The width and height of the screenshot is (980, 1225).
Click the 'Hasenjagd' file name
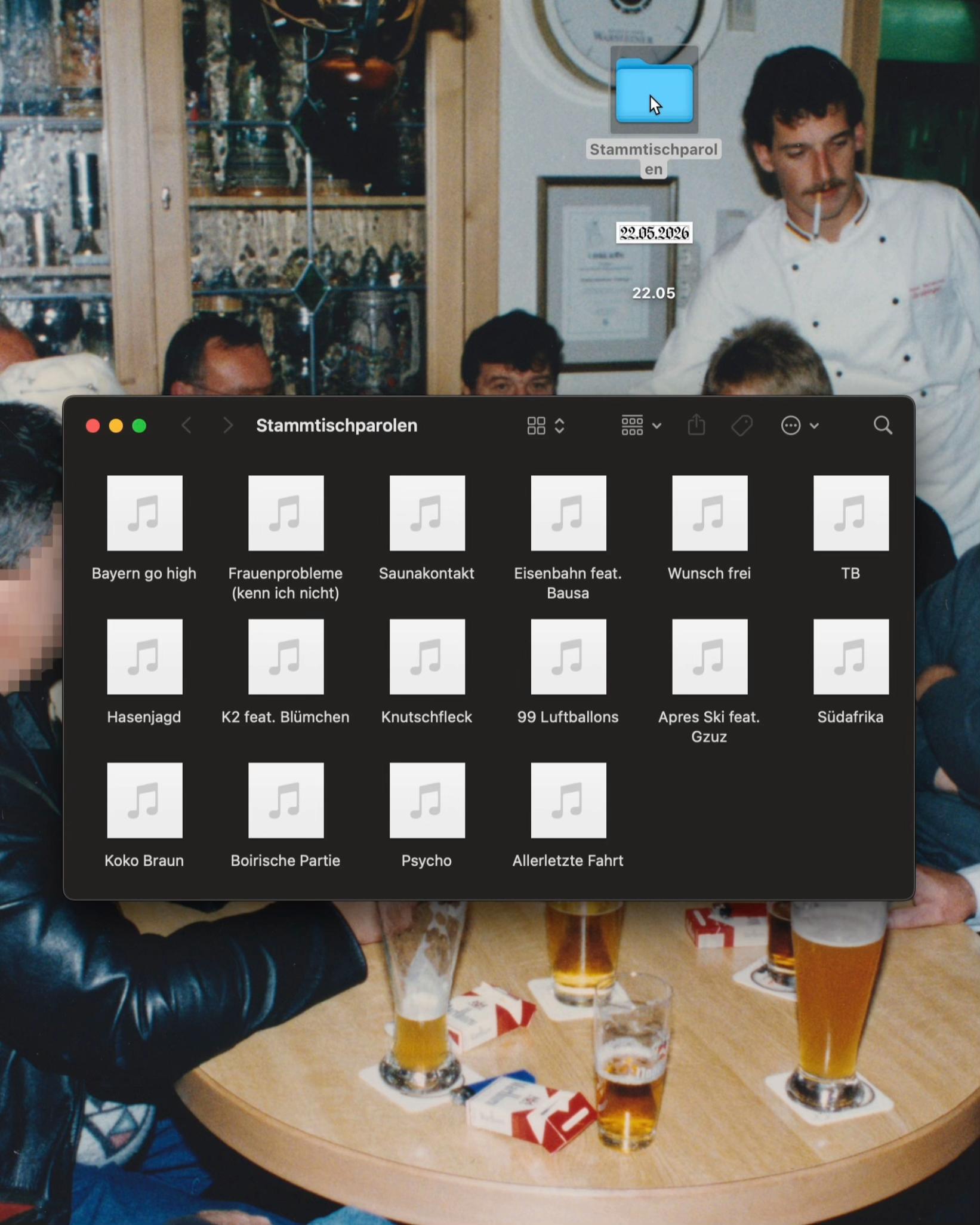[144, 717]
